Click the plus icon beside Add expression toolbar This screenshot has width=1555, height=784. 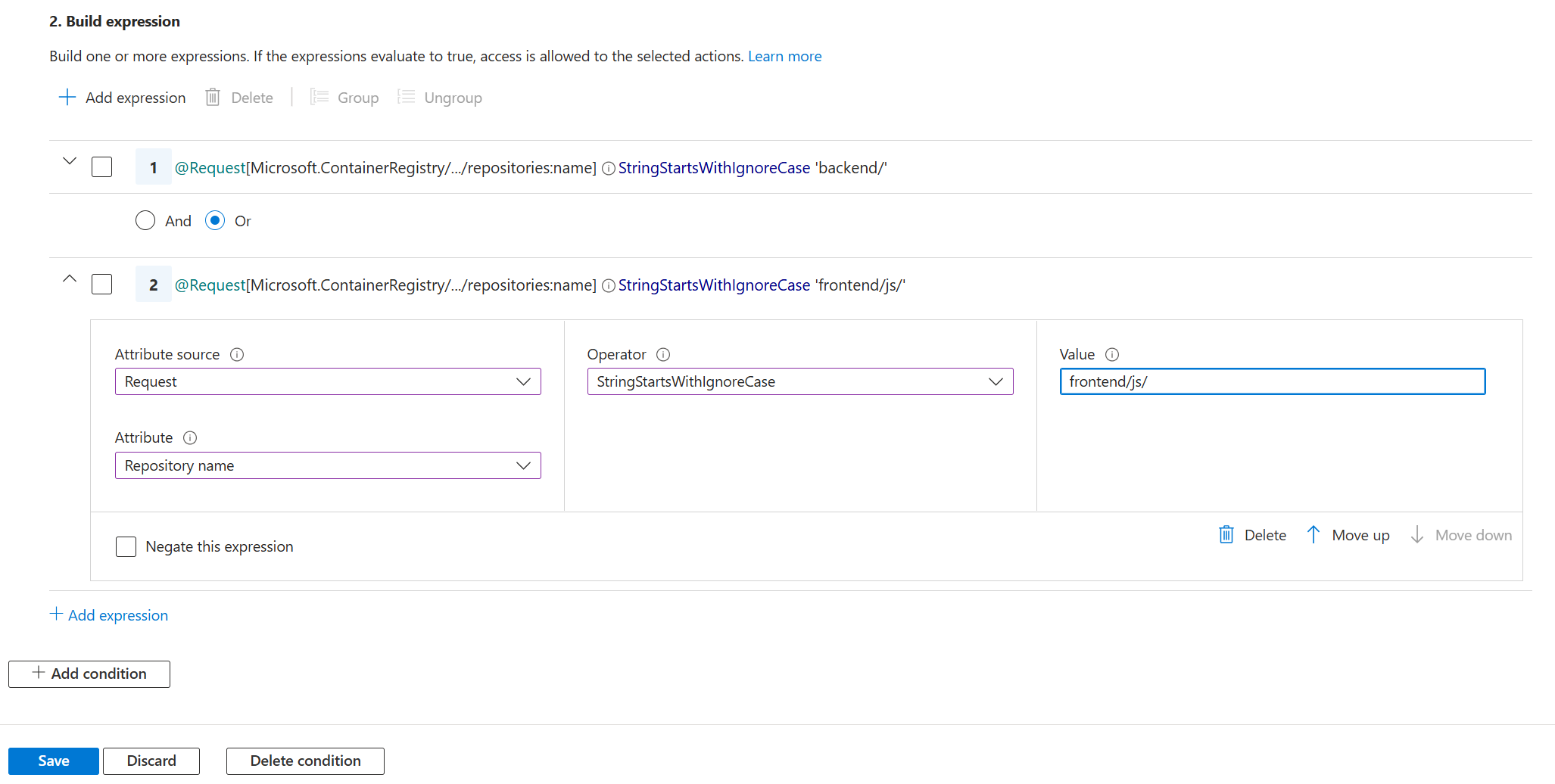pyautogui.click(x=67, y=98)
